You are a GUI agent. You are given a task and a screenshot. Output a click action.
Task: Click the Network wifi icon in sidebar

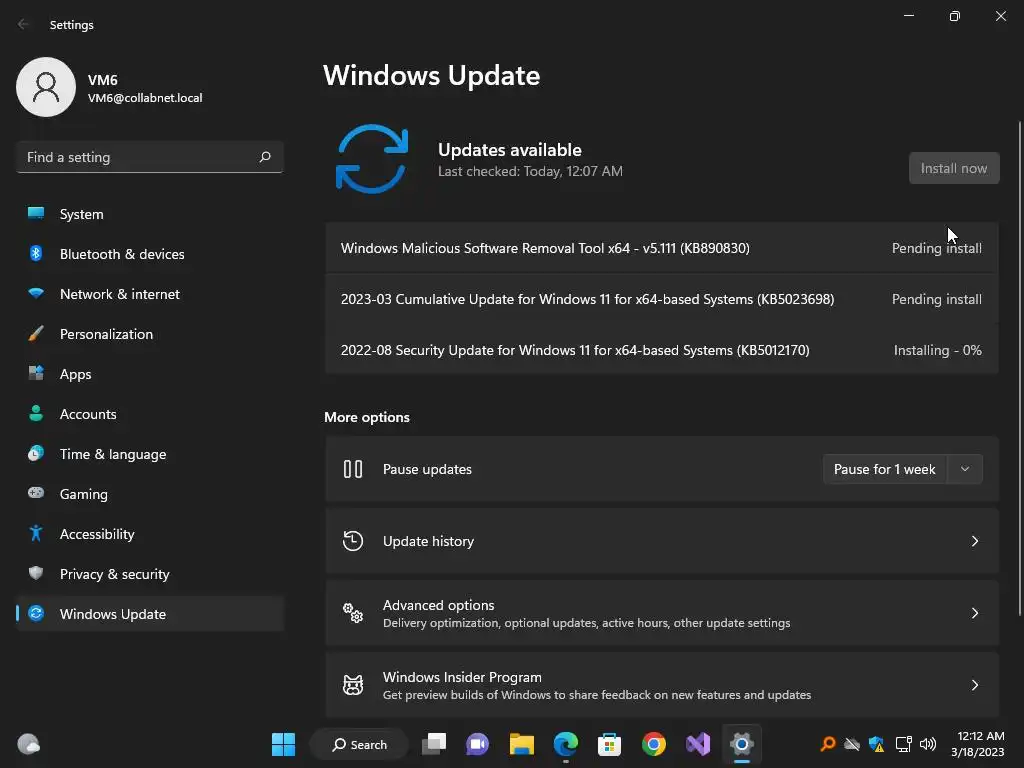36,294
